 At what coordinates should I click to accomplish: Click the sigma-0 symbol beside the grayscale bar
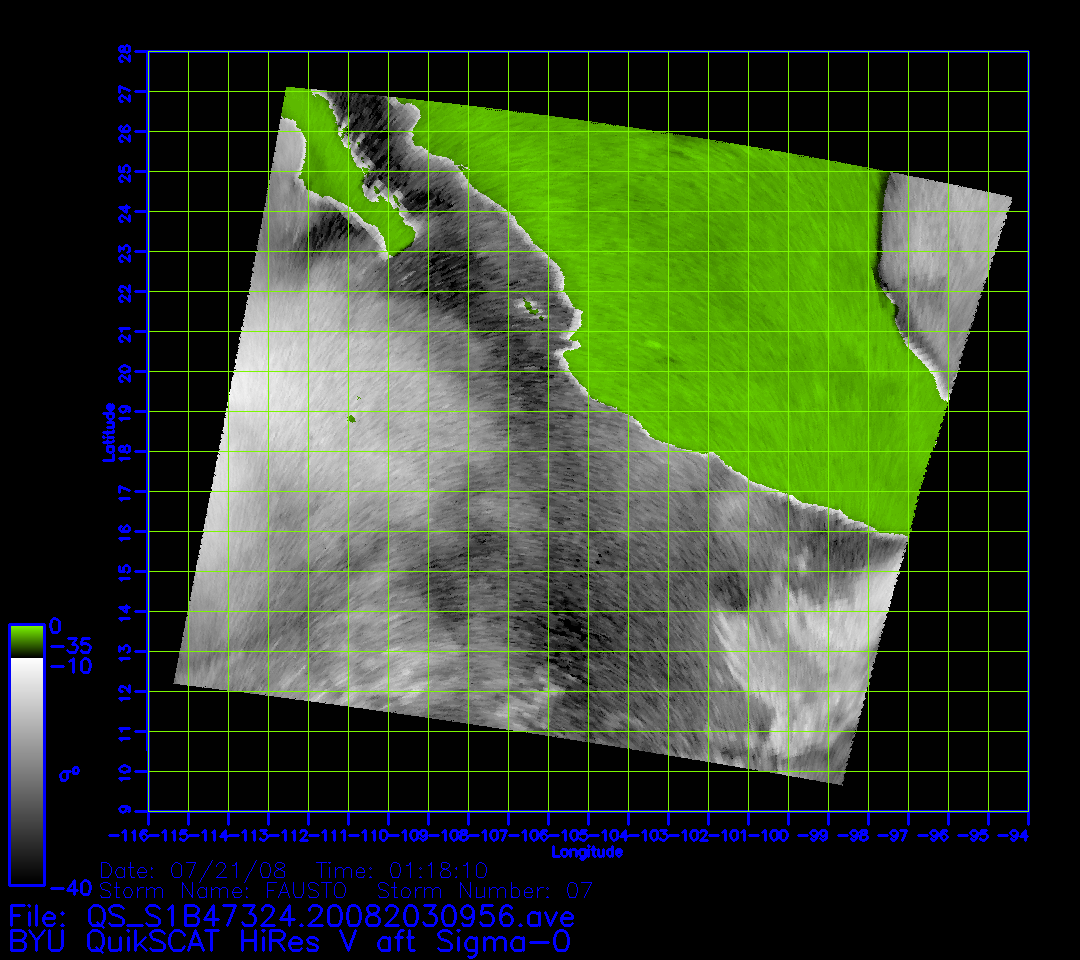pos(69,773)
